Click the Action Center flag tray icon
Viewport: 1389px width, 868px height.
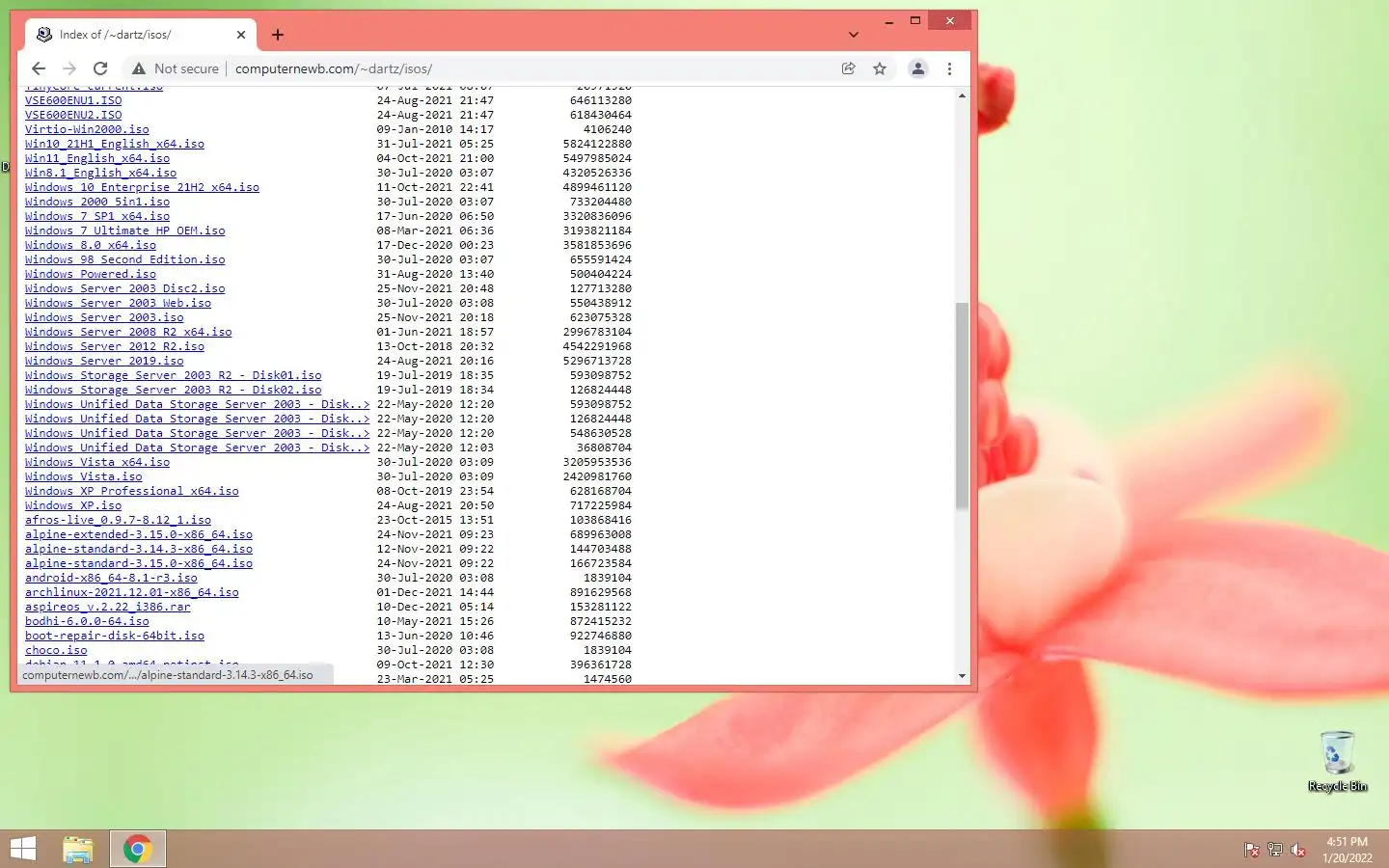[x=1252, y=850]
